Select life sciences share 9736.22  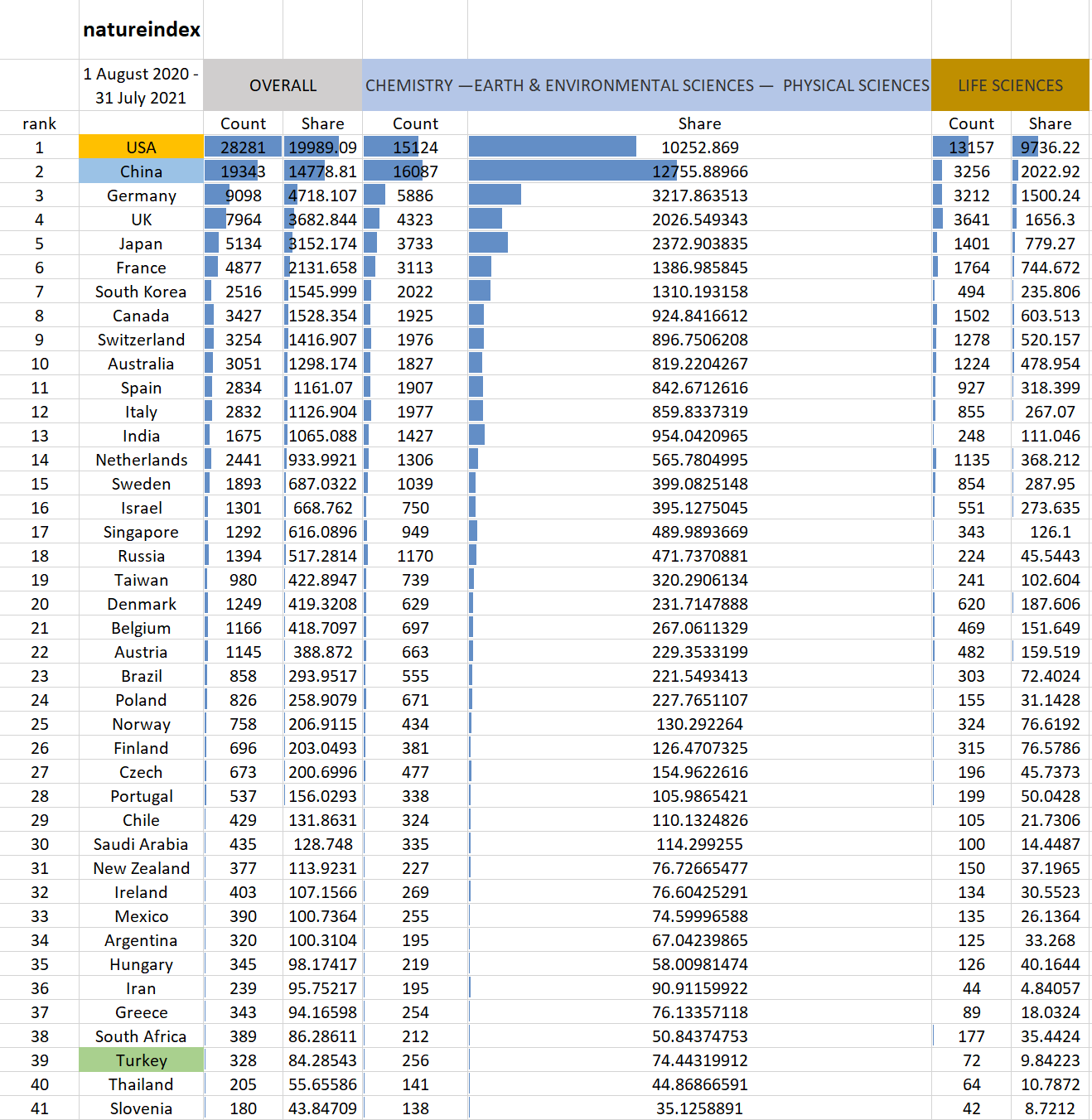(1051, 147)
